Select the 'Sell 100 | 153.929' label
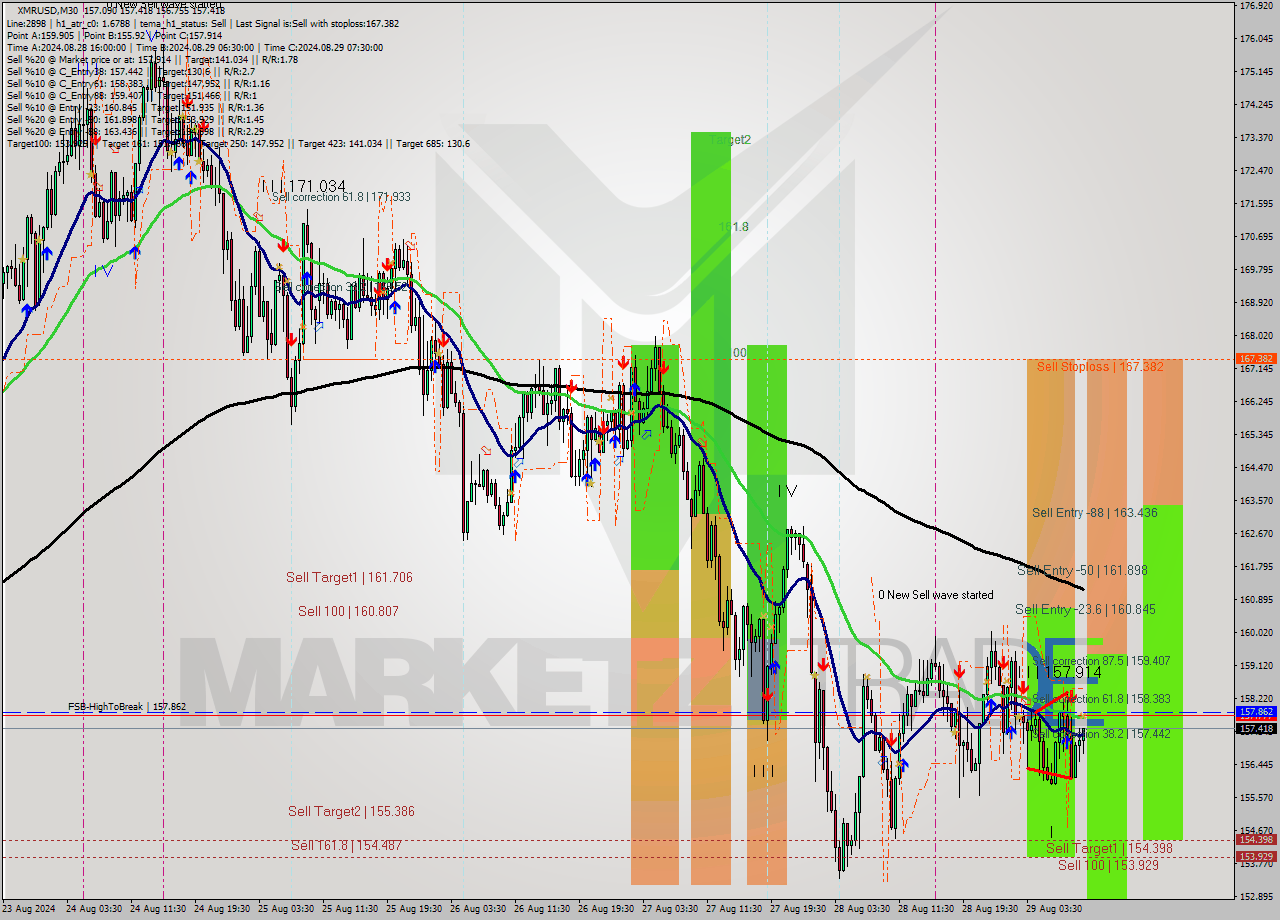Viewport: 1280px width, 920px height. (x=1108, y=865)
